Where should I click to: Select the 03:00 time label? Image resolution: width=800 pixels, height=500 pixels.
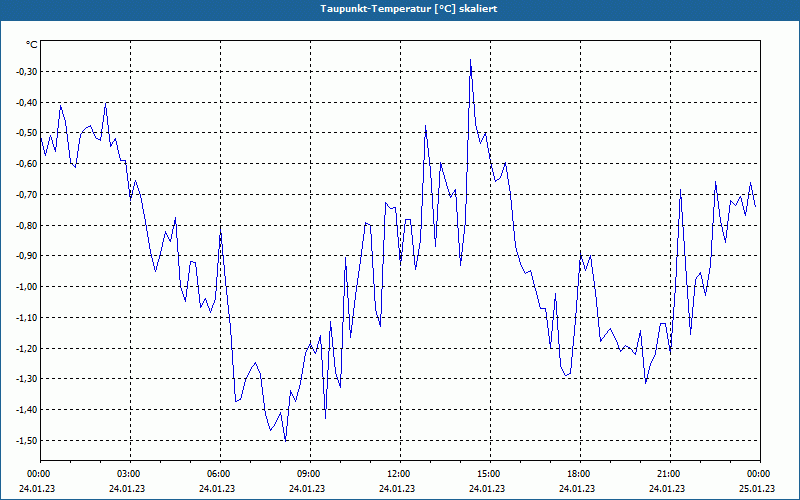[x=129, y=474]
